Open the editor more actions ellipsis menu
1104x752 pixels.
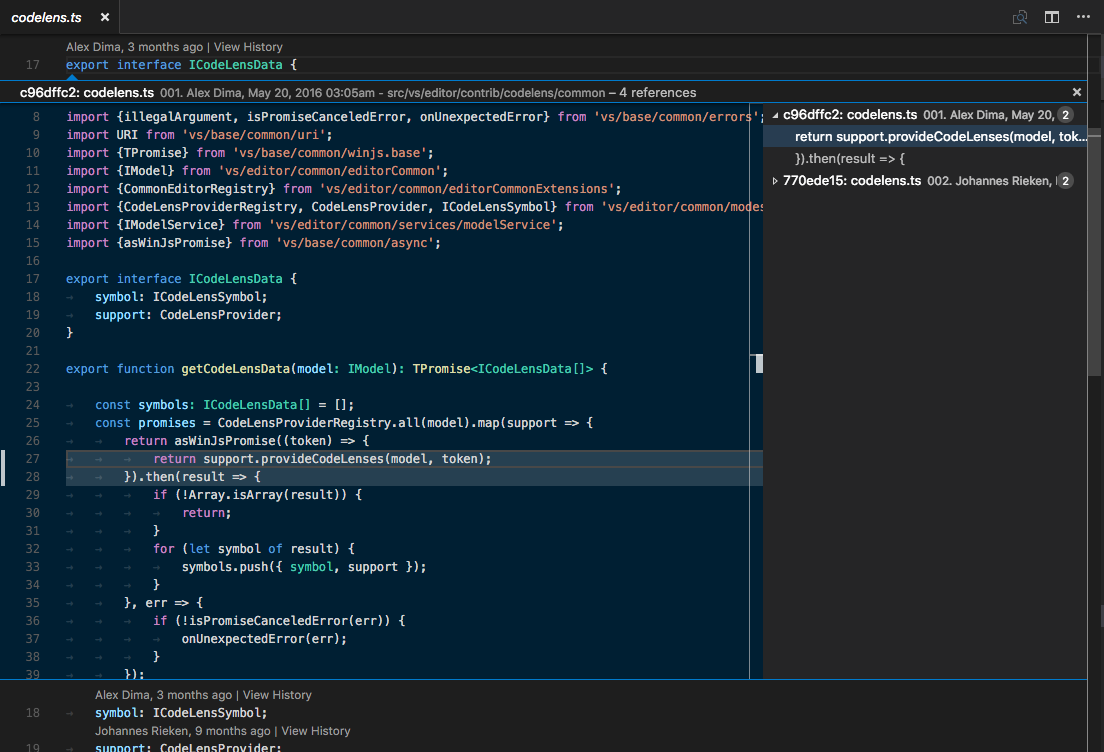point(1083,17)
